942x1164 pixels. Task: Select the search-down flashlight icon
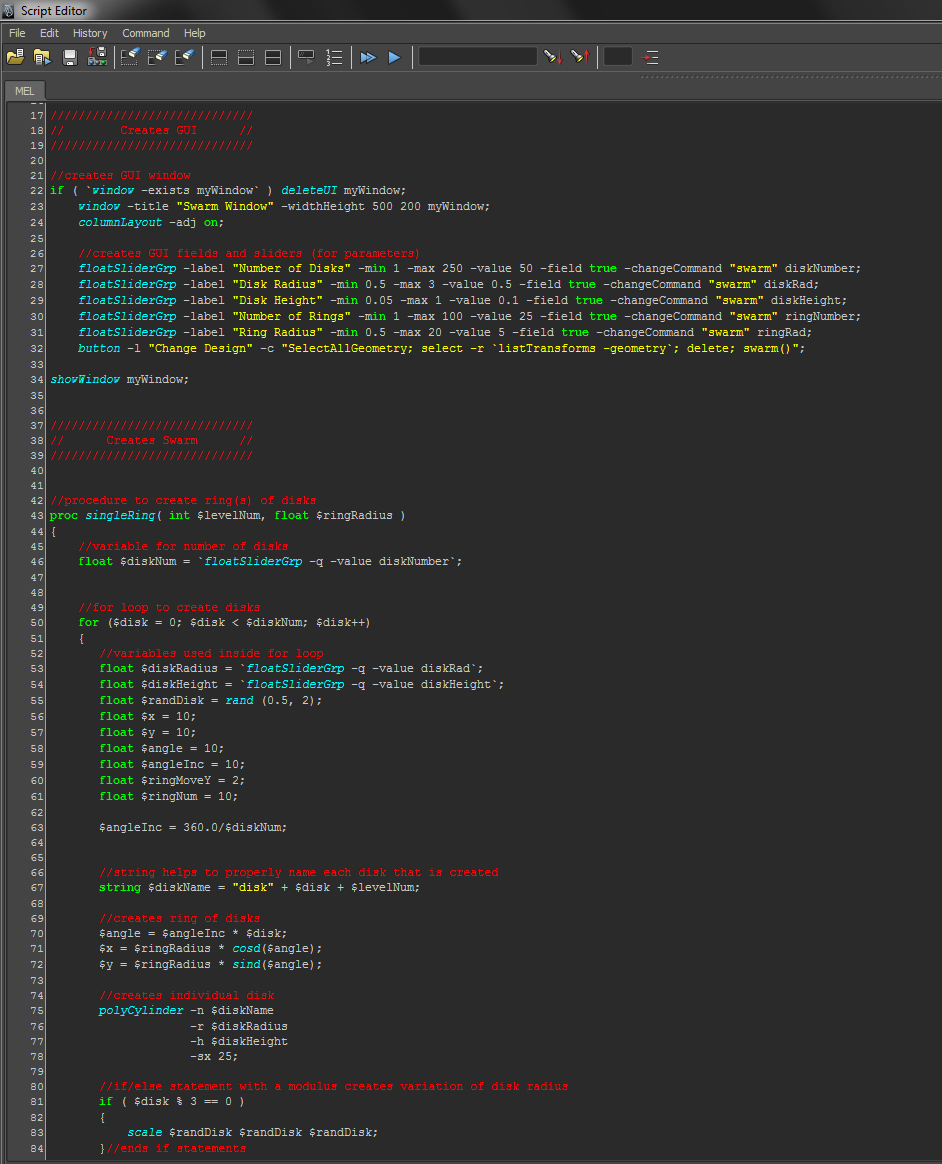(x=551, y=57)
